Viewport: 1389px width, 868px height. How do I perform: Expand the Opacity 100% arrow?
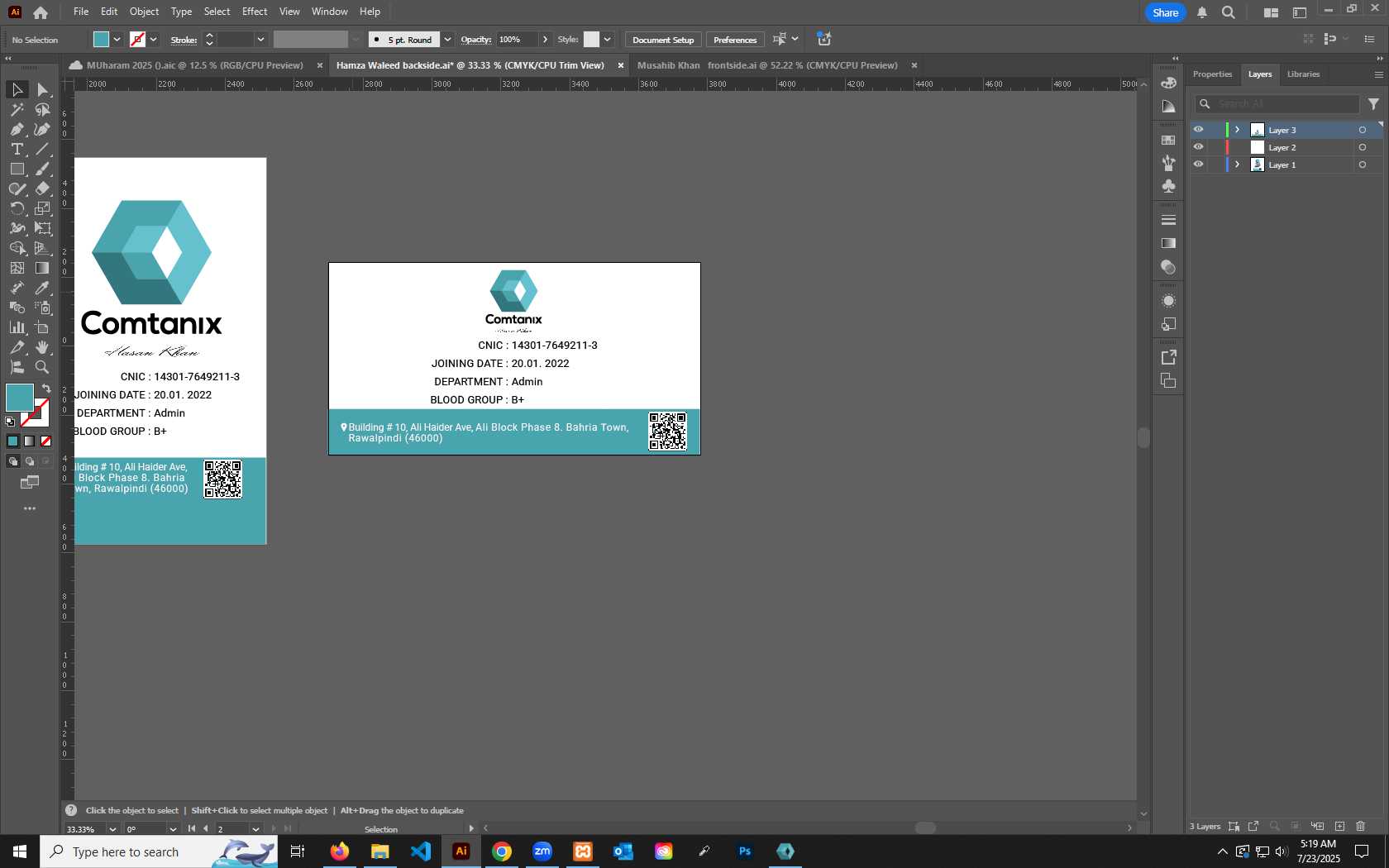pyautogui.click(x=545, y=39)
